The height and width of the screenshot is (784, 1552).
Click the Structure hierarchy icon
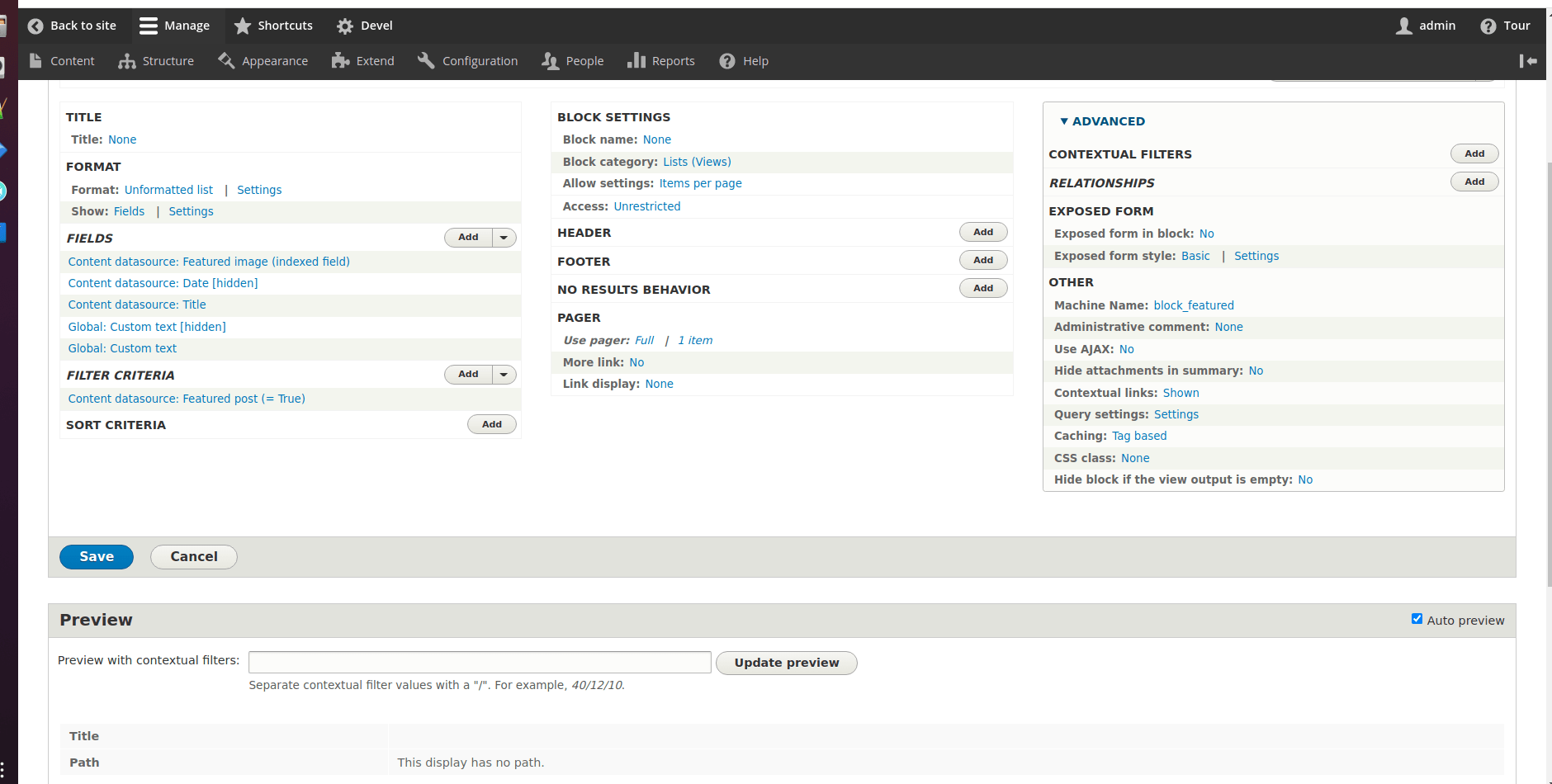pos(127,61)
